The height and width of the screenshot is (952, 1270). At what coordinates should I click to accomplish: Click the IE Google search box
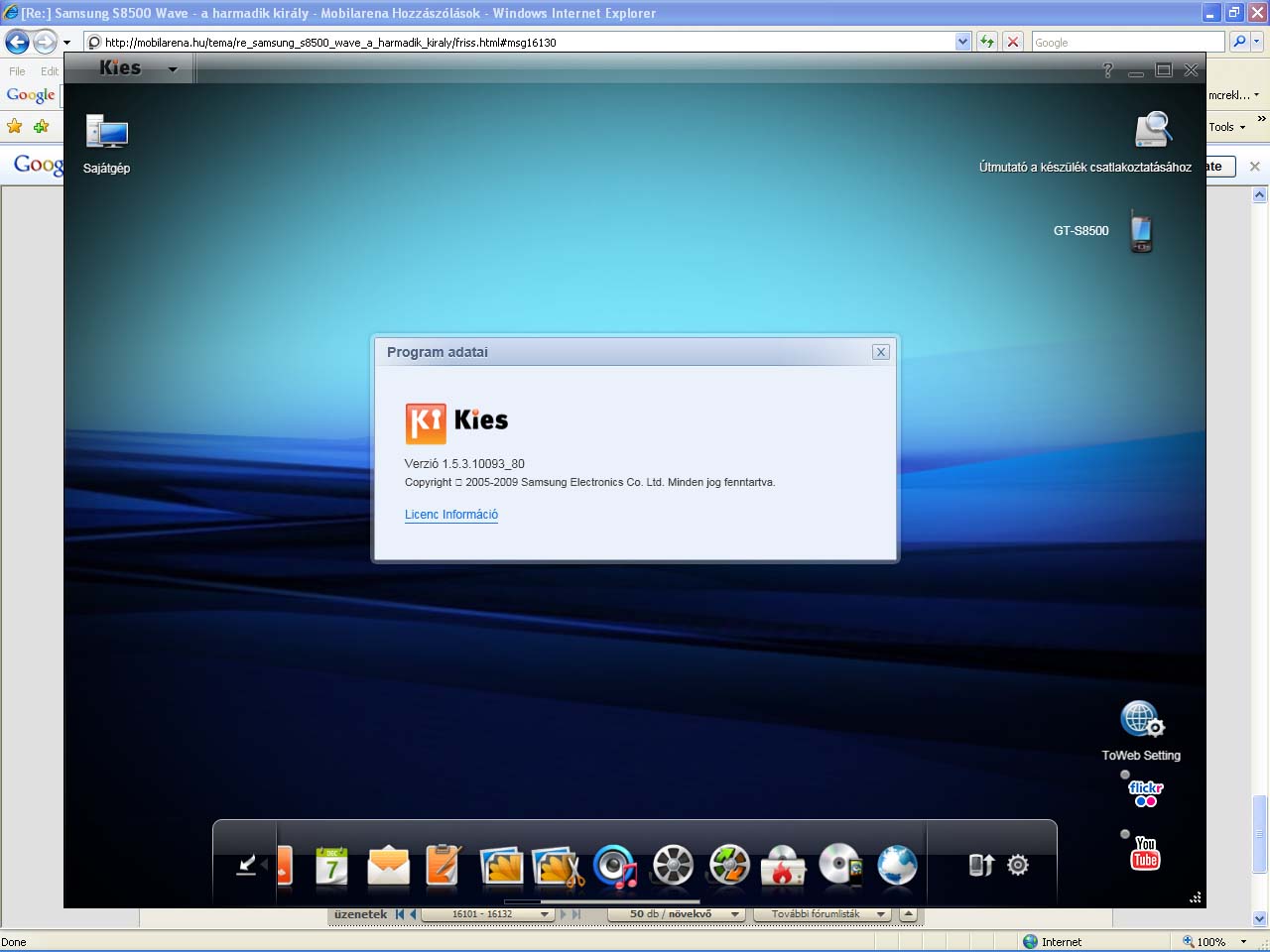pos(1127,43)
